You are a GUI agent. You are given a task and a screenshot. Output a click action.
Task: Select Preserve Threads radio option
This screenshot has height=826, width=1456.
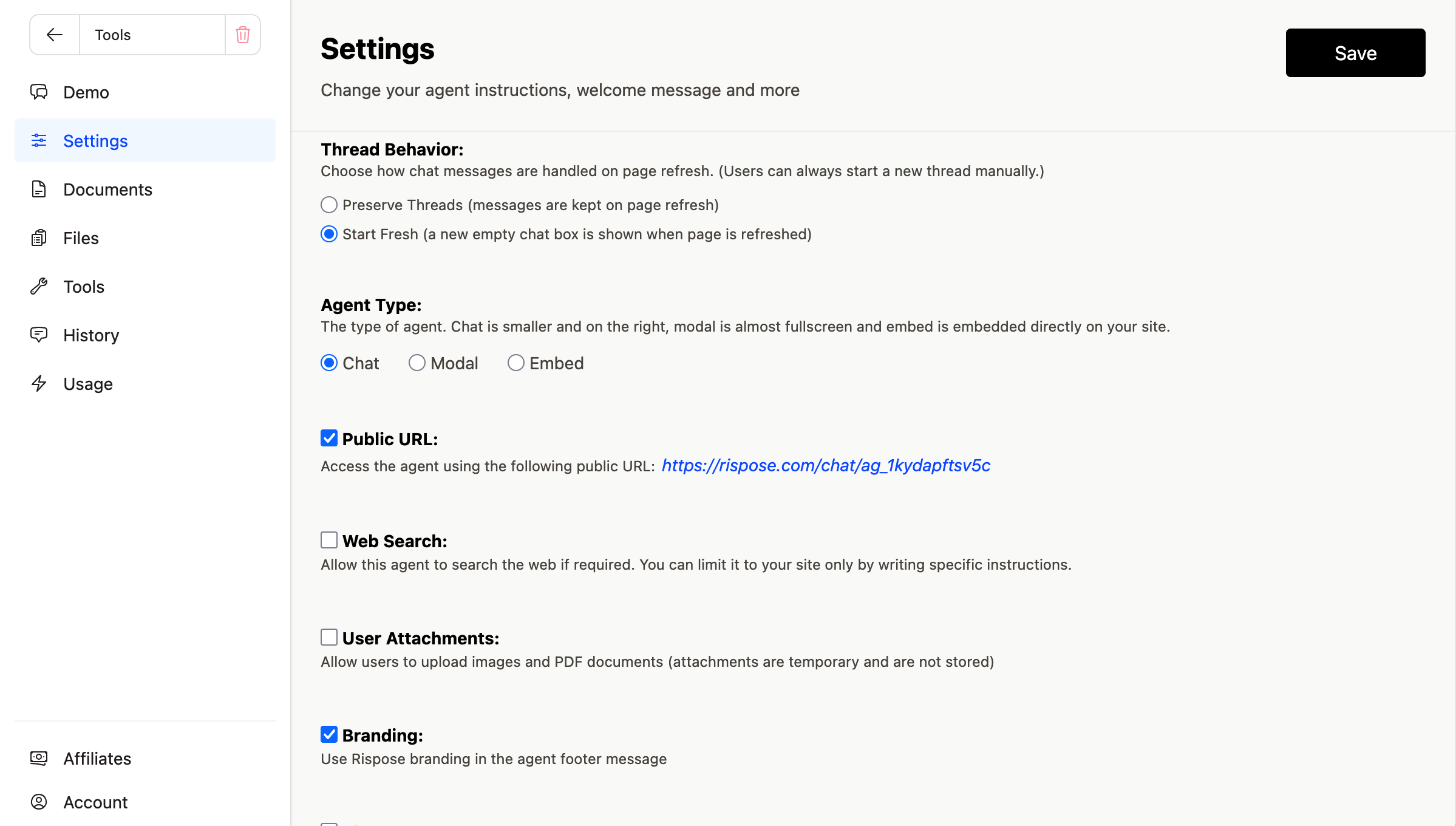click(329, 205)
